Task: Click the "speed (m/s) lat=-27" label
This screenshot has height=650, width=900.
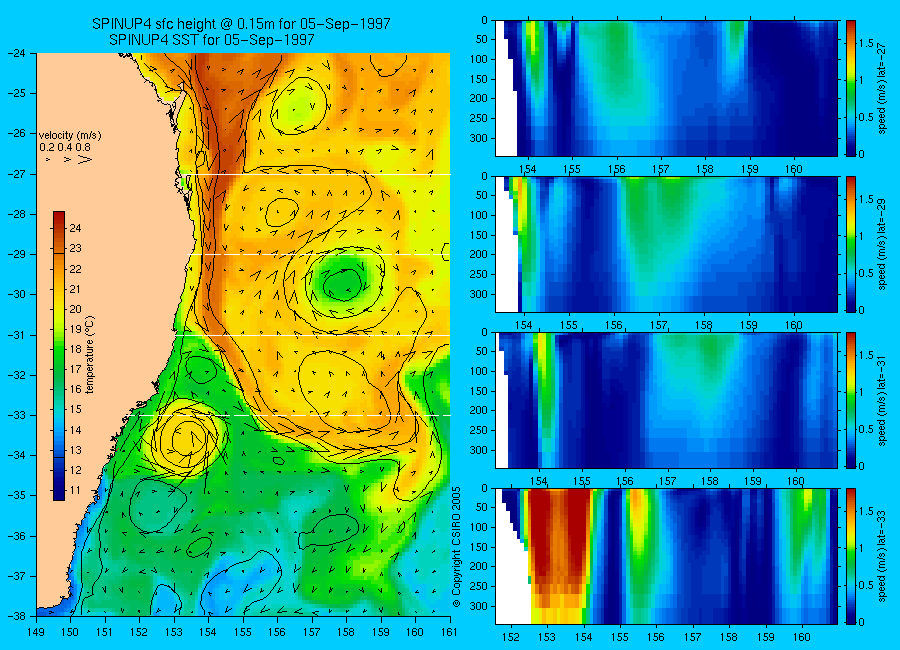Action: tap(883, 88)
